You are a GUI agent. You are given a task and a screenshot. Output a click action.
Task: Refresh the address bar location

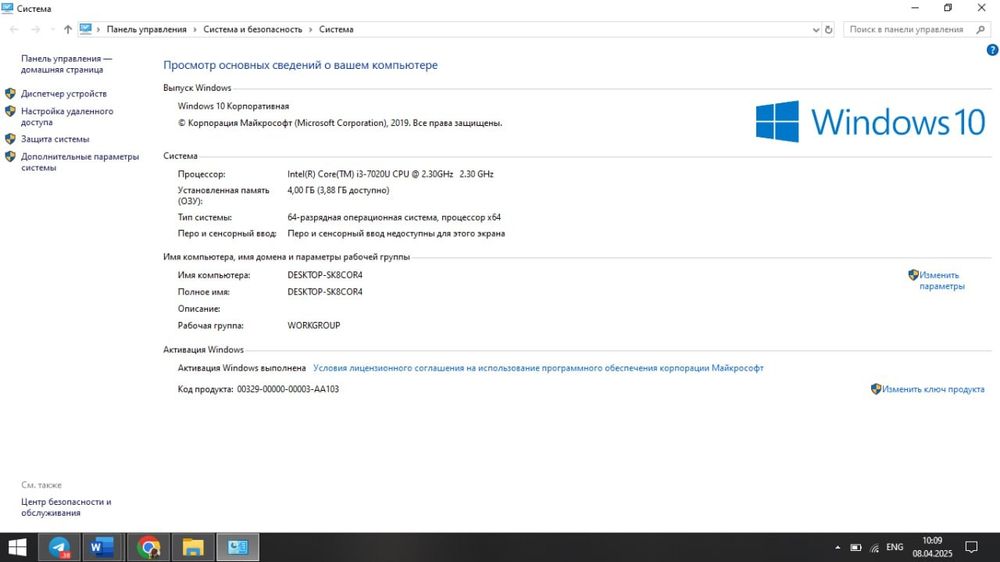click(828, 29)
